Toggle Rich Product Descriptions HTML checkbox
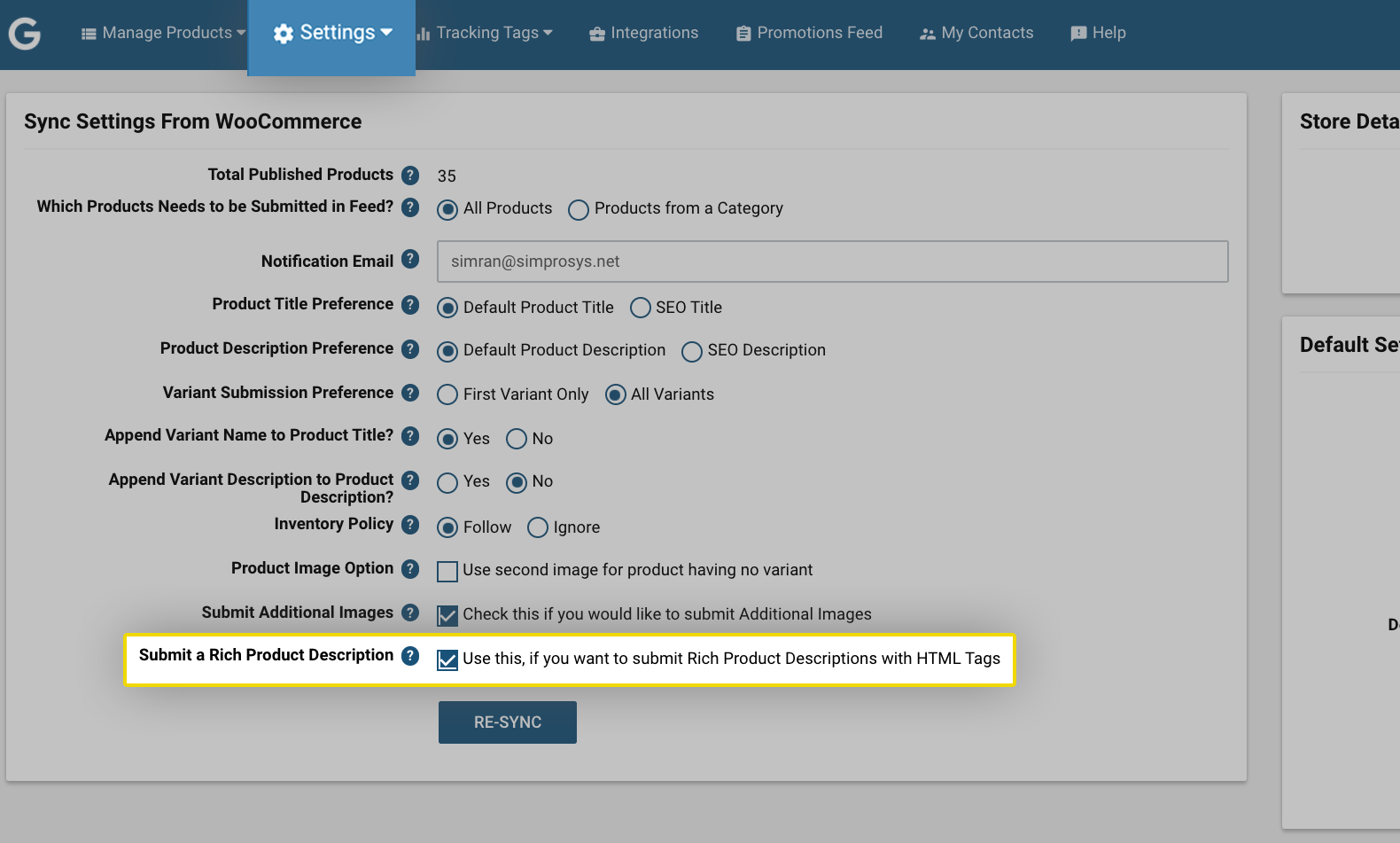The image size is (1400, 843). click(447, 660)
